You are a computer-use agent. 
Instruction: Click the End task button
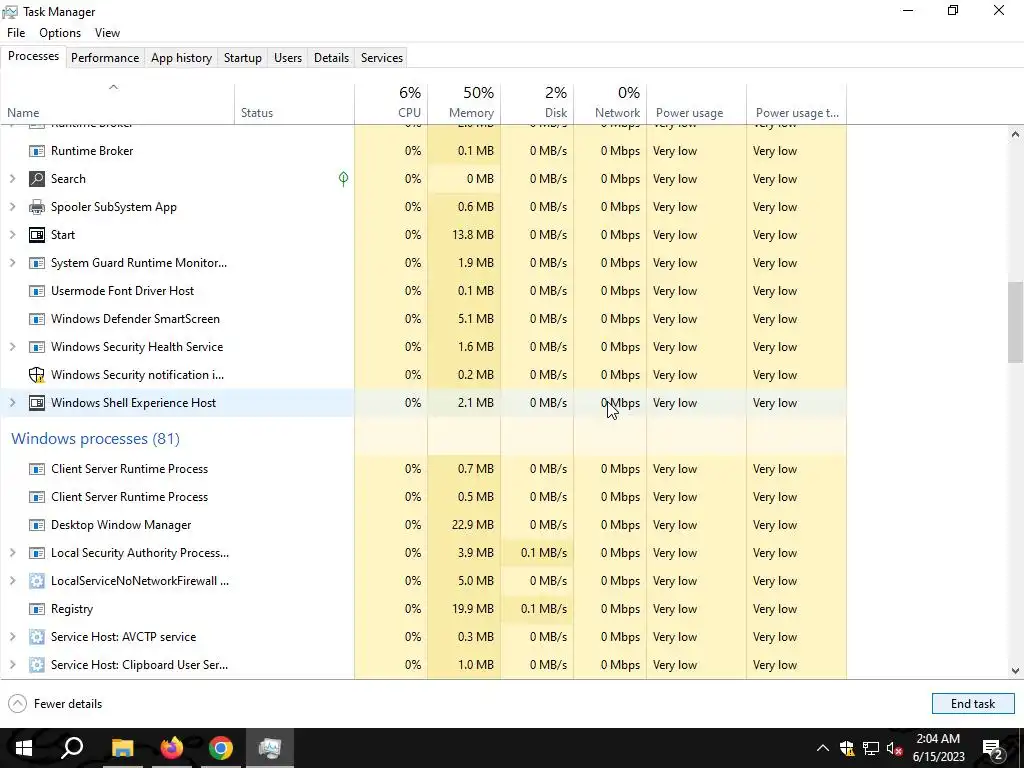(x=973, y=704)
